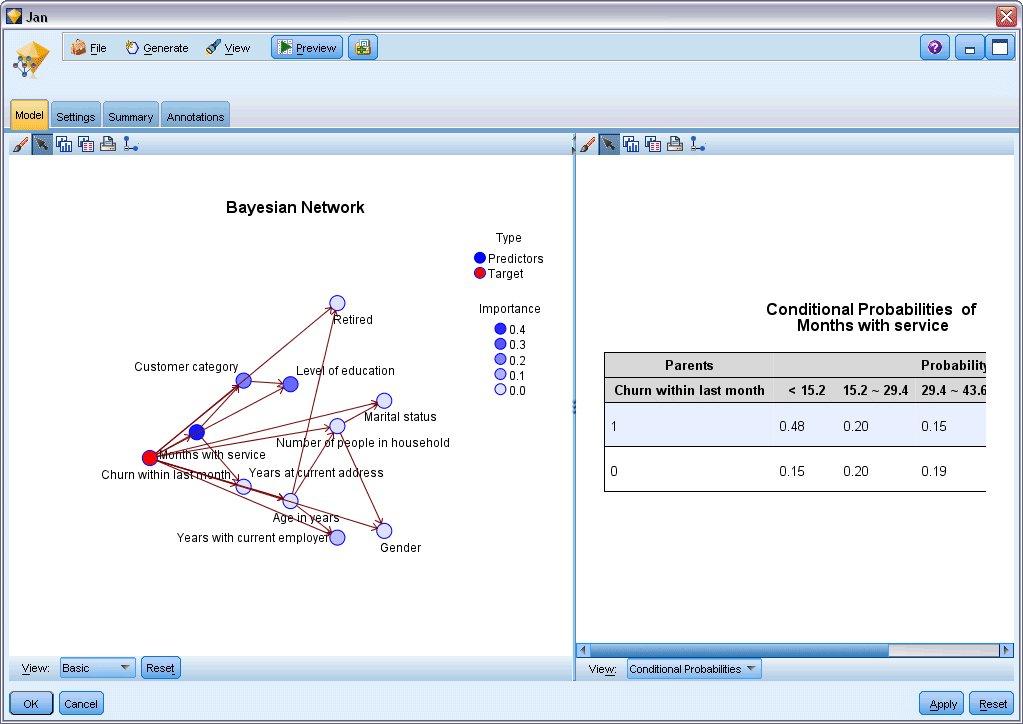
Task: Click the 'Churn within last month' table header
Action: 689,390
